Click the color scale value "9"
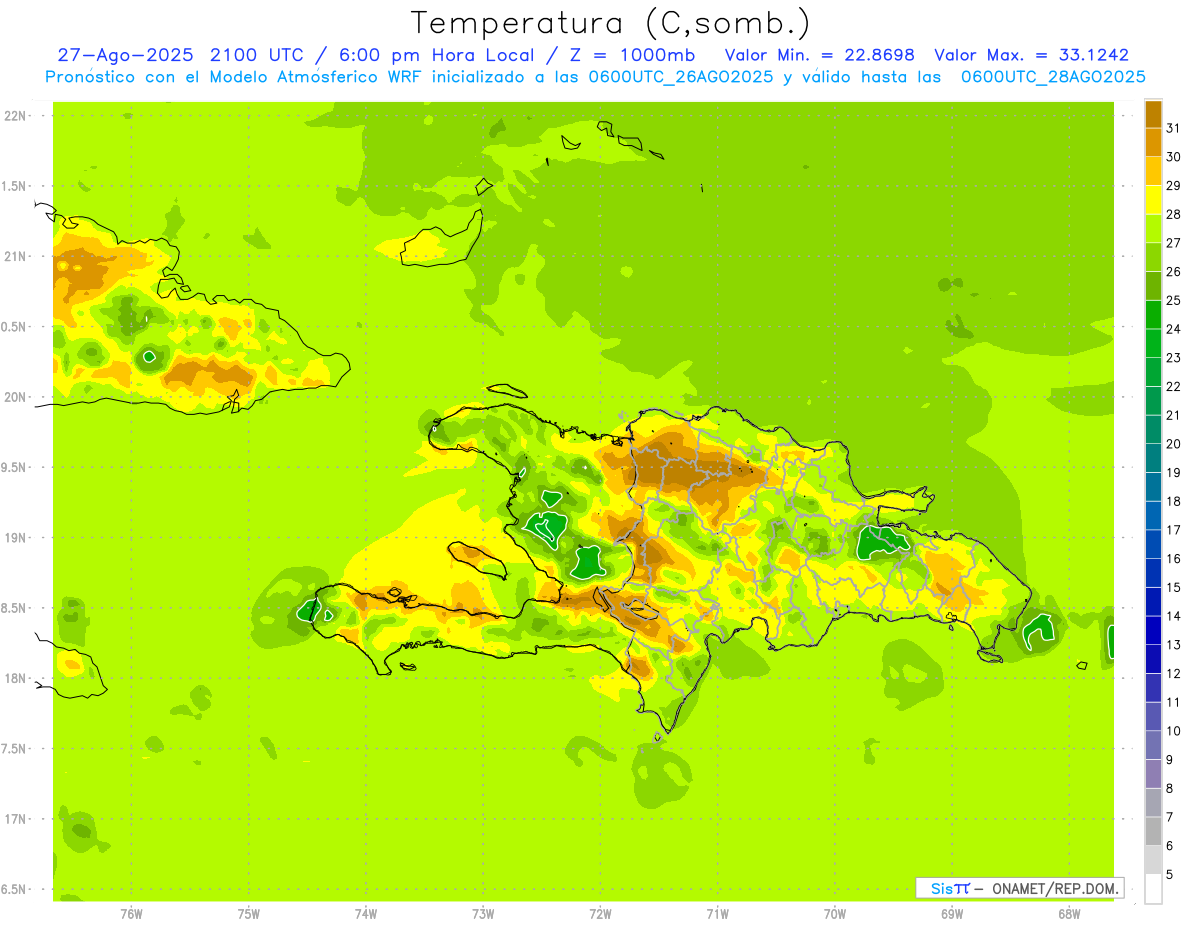Viewport: 1200px width, 927px height. (1169, 760)
